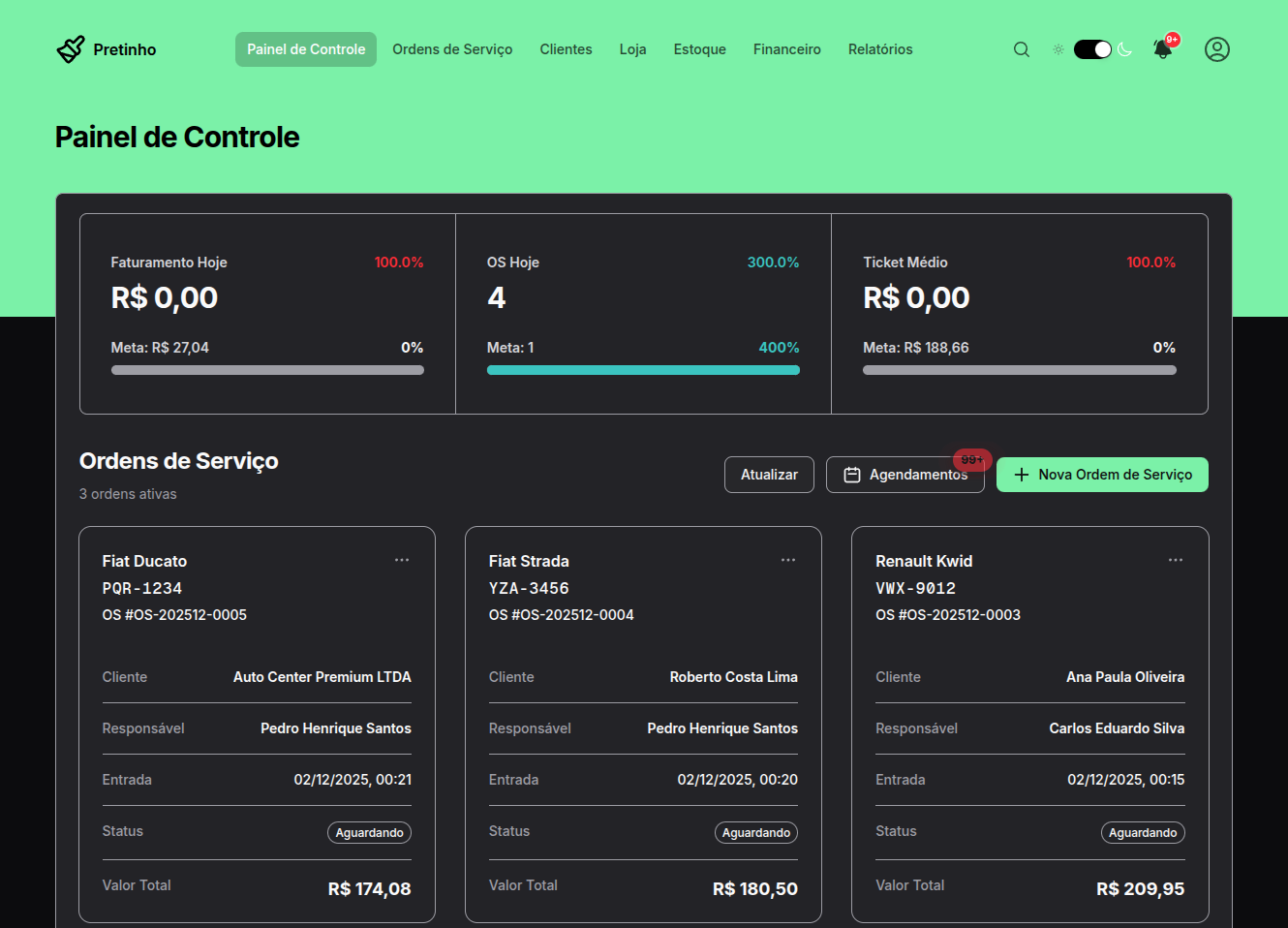
Task: Open the Clientes page
Action: [x=566, y=49]
